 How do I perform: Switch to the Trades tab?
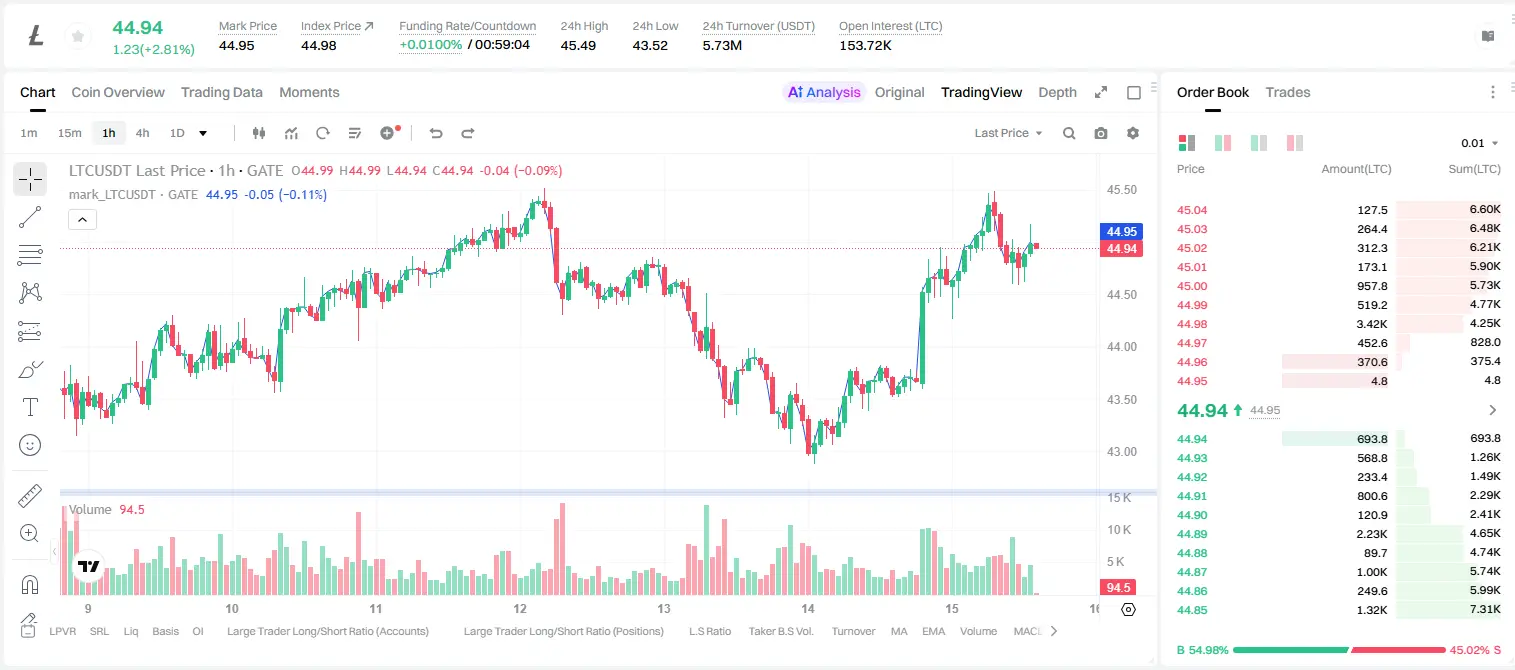[1287, 92]
